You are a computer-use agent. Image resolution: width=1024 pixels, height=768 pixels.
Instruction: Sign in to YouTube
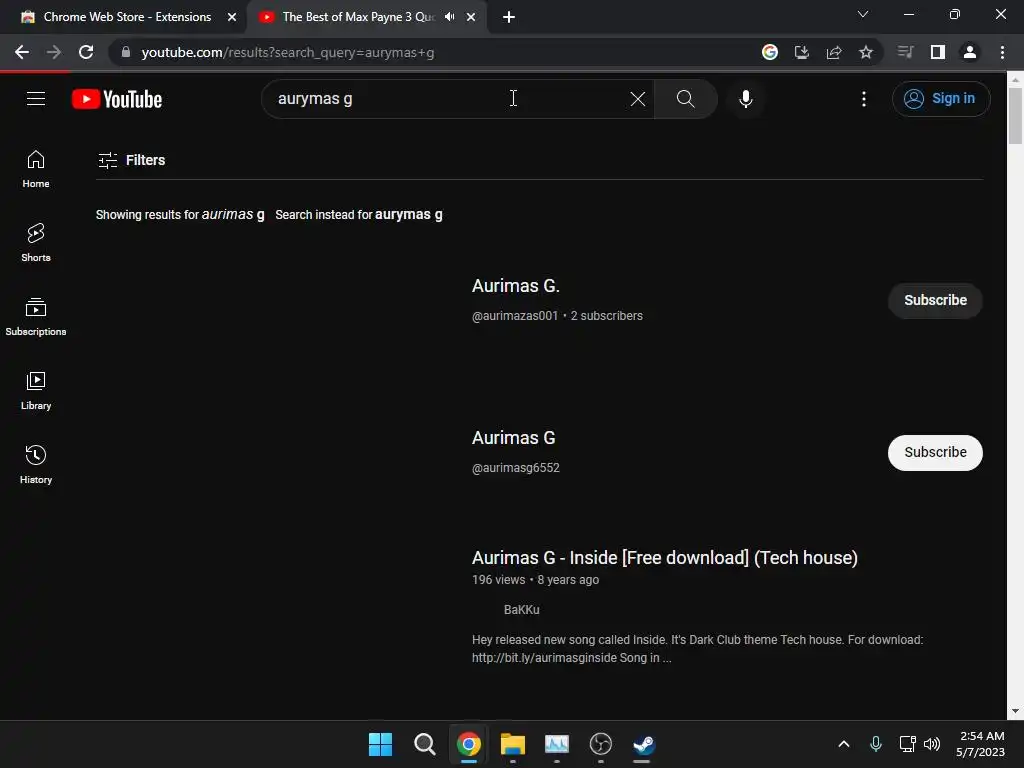[x=940, y=99]
